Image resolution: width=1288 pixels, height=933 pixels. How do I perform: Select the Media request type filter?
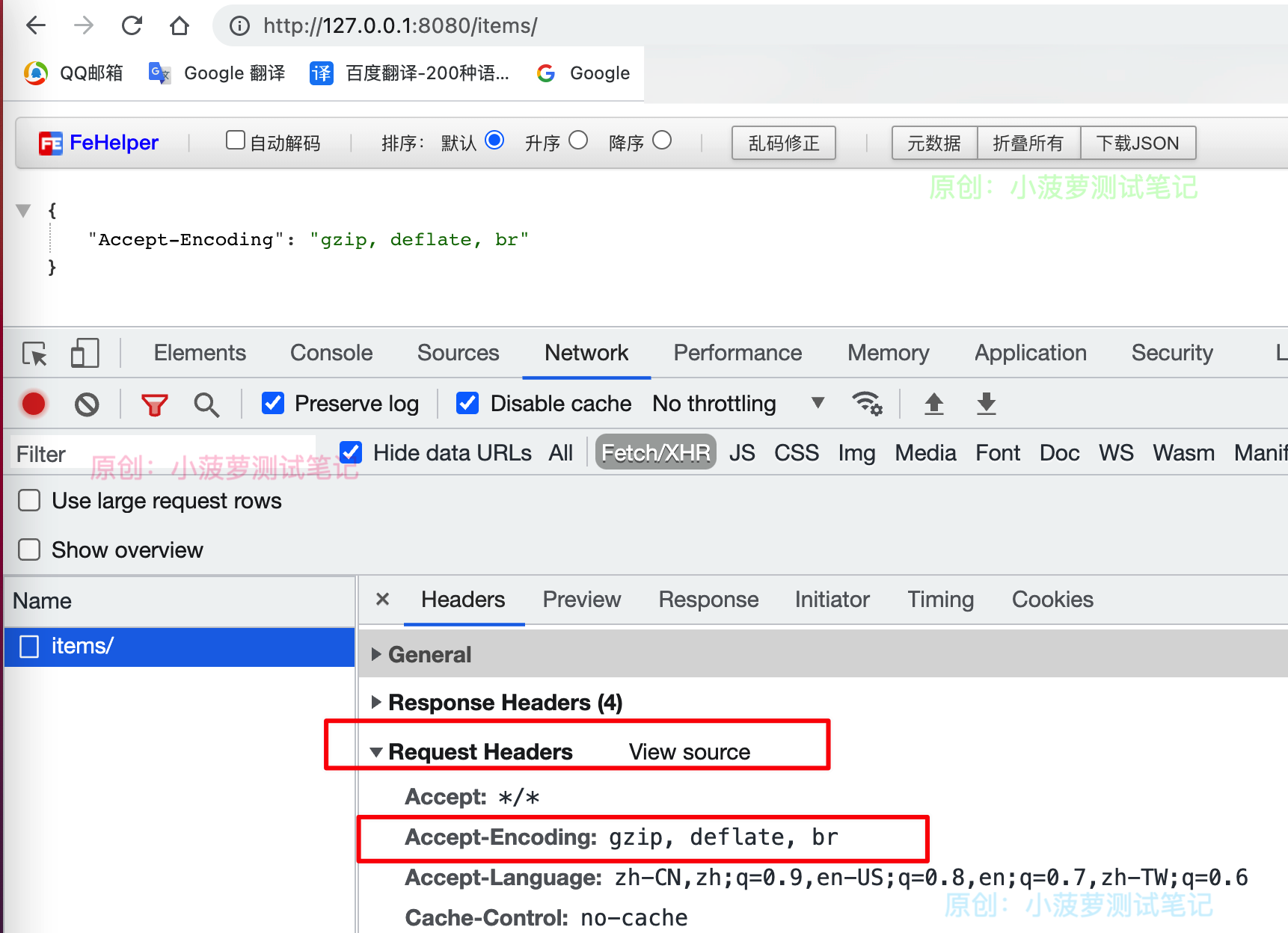tap(925, 453)
